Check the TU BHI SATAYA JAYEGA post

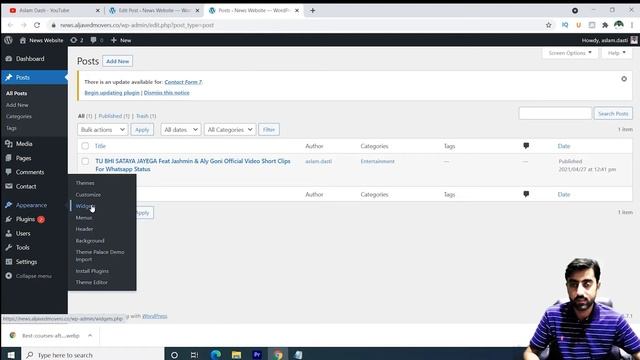(x=85, y=161)
